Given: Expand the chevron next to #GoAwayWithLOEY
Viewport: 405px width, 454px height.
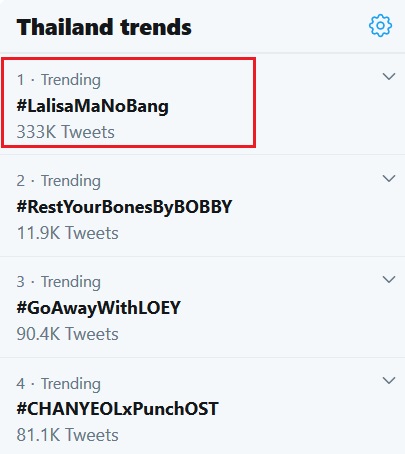Looking at the screenshot, I should pyautogui.click(x=389, y=279).
